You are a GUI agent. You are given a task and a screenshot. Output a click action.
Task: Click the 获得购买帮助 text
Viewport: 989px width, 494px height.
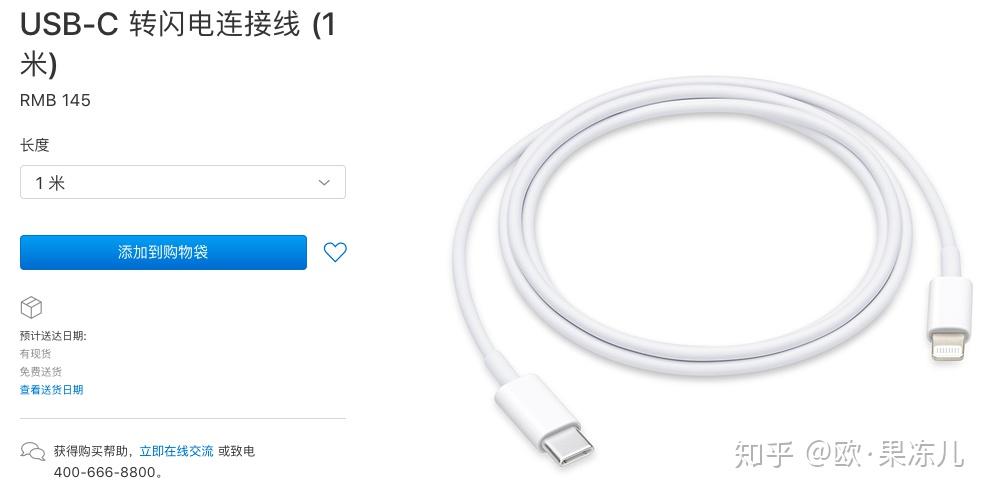tap(92, 451)
